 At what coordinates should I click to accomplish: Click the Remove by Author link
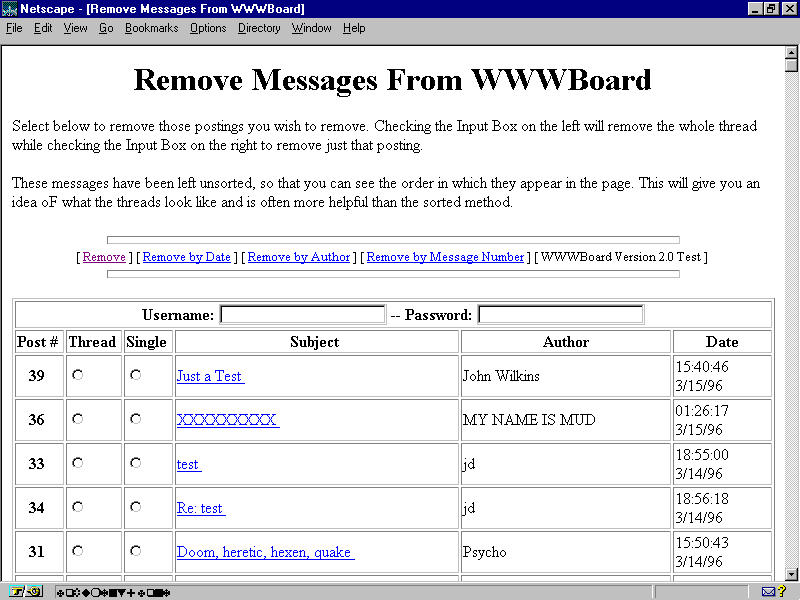click(x=299, y=257)
